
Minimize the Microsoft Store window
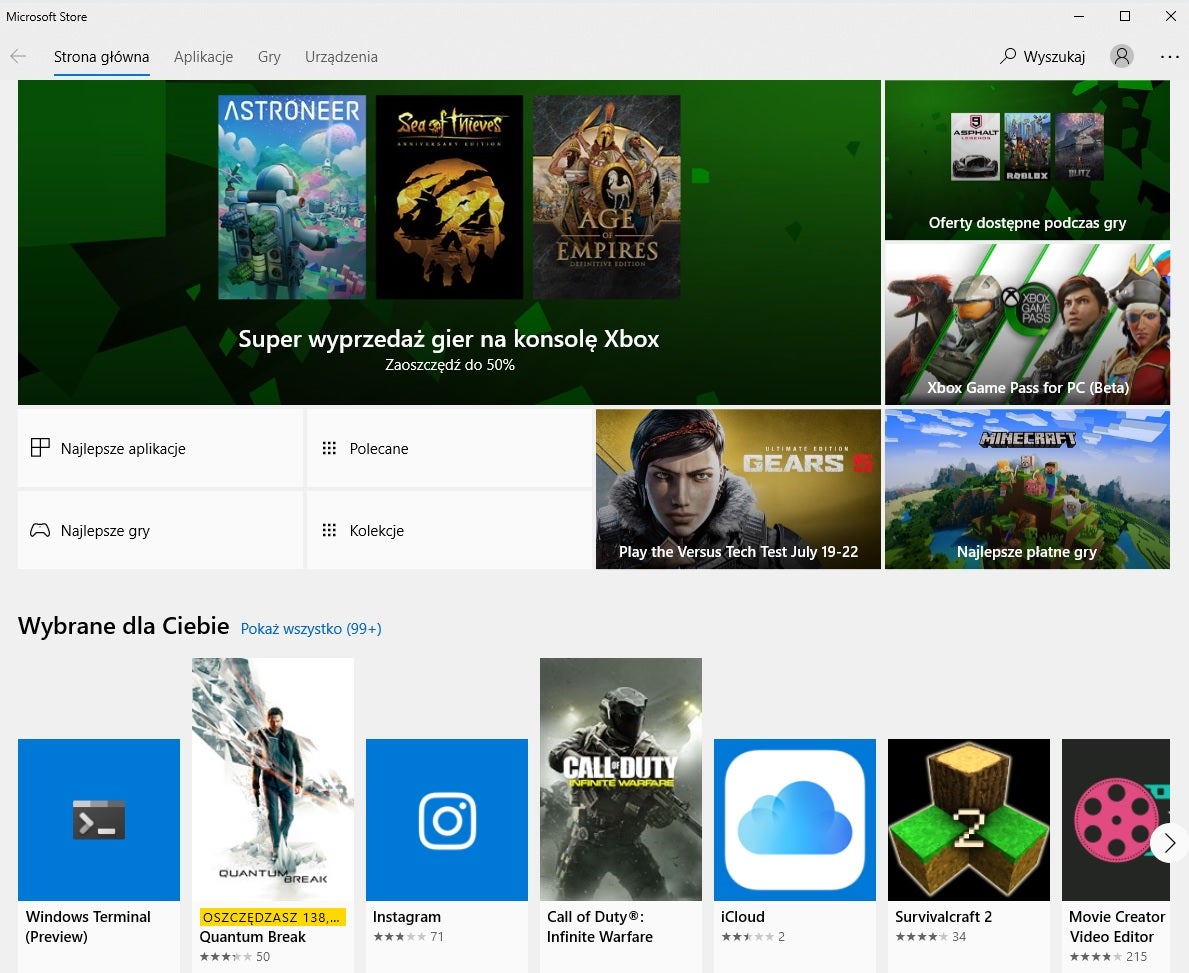point(1079,16)
